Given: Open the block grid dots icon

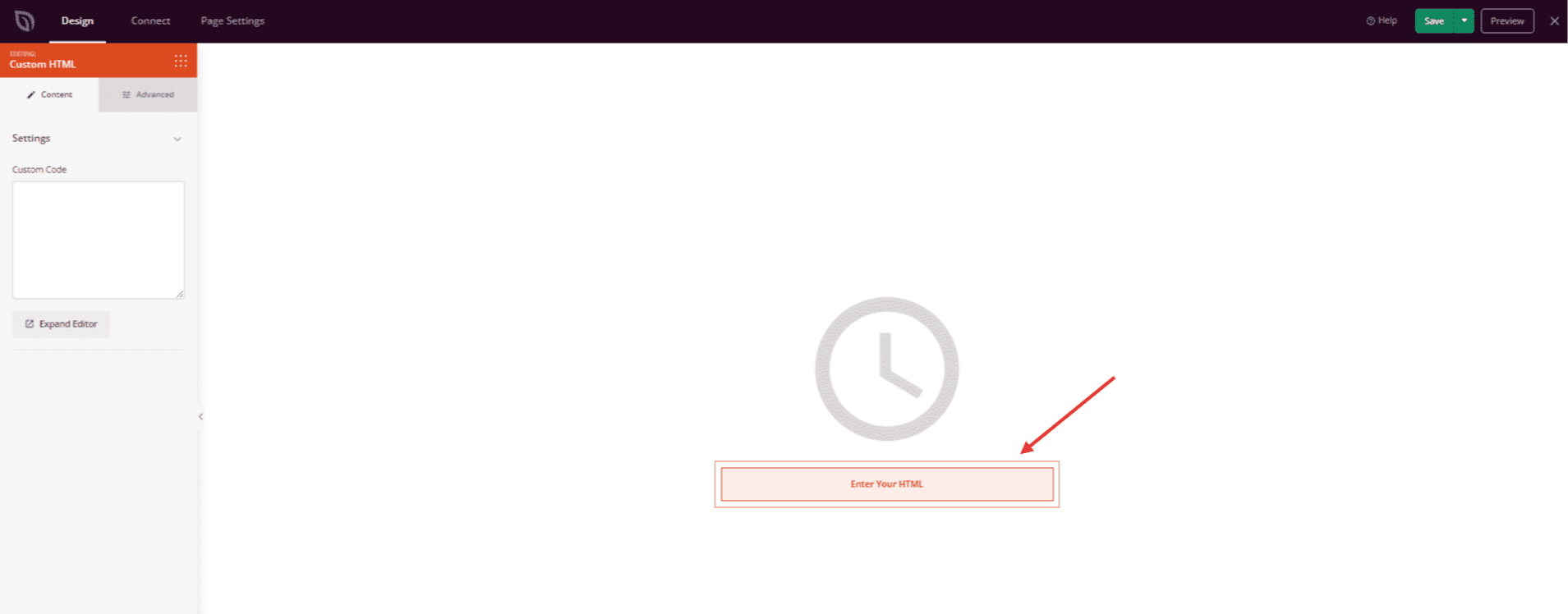Looking at the screenshot, I should click(181, 61).
